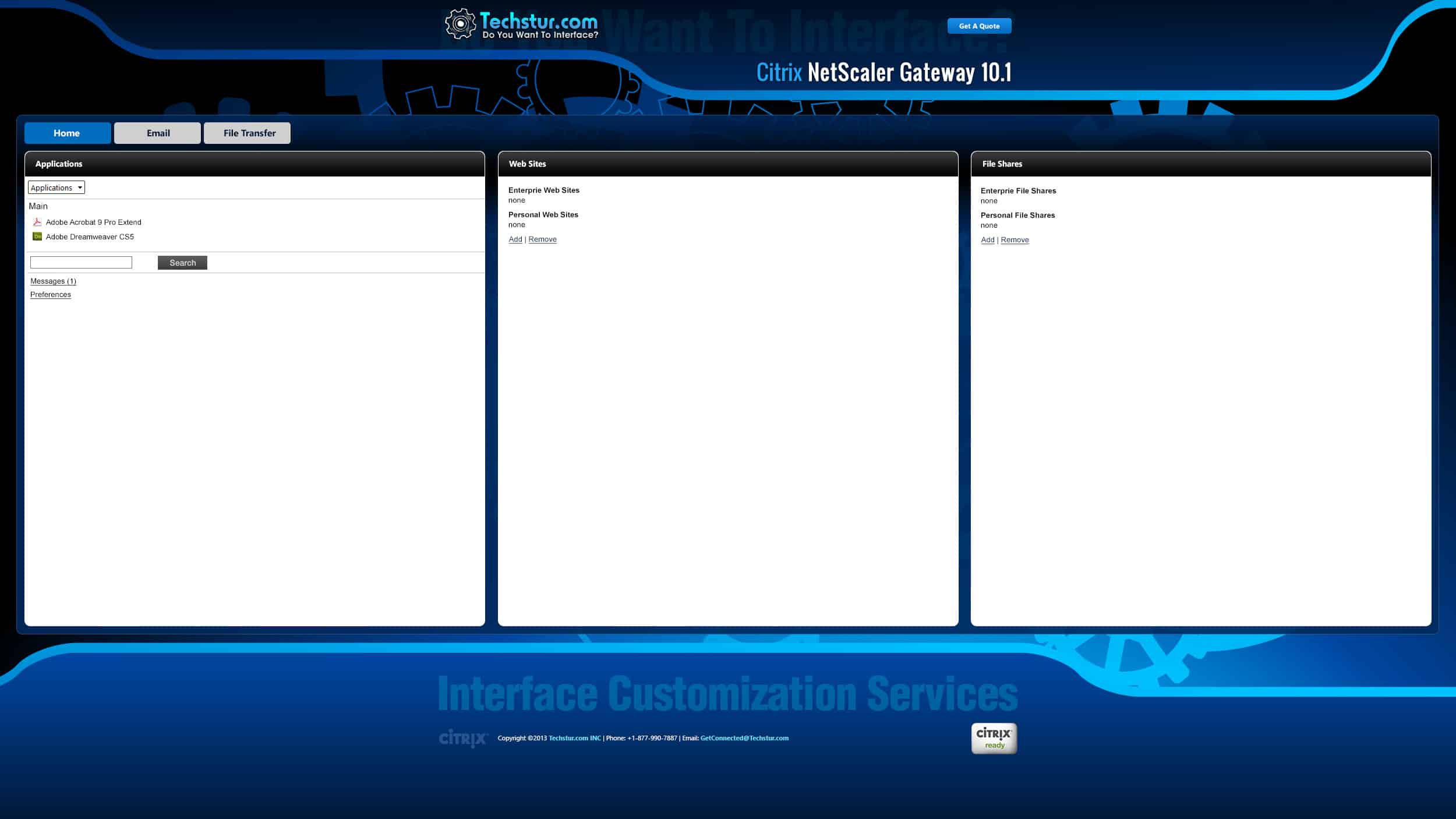Click the Search button
1456x819 pixels.
(182, 263)
